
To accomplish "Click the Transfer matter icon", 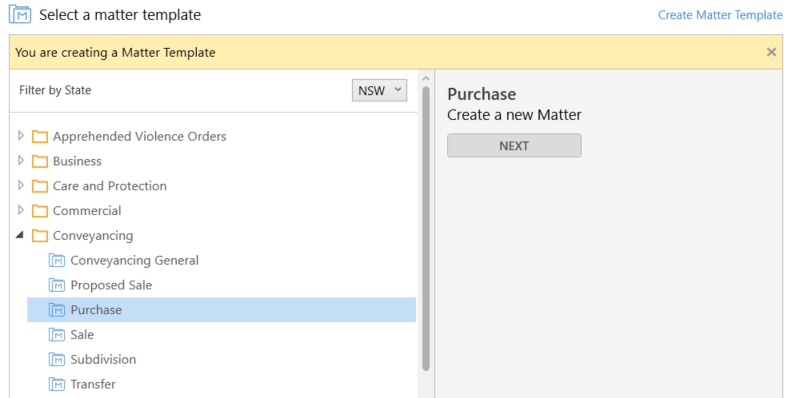I will pos(57,384).
